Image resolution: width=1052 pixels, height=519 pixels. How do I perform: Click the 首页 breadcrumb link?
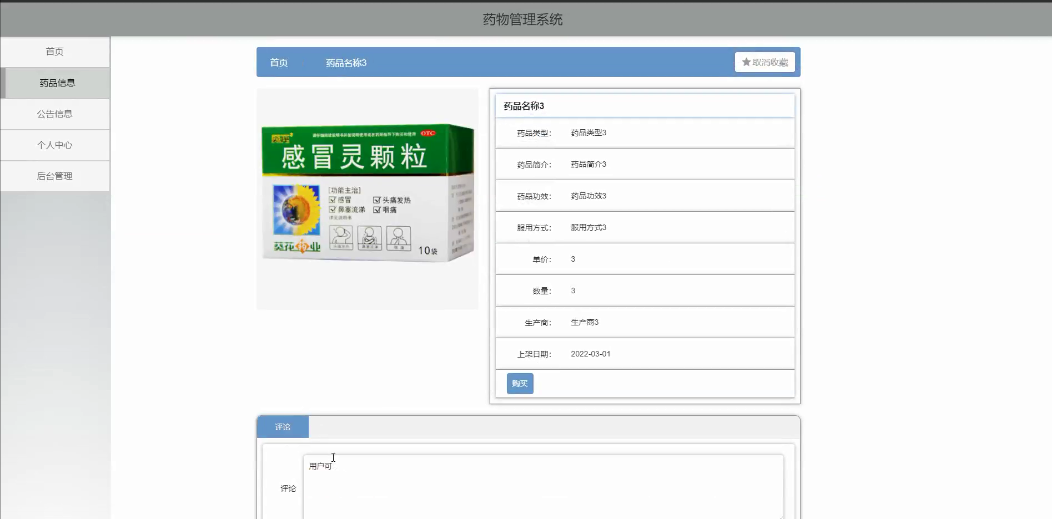point(278,63)
